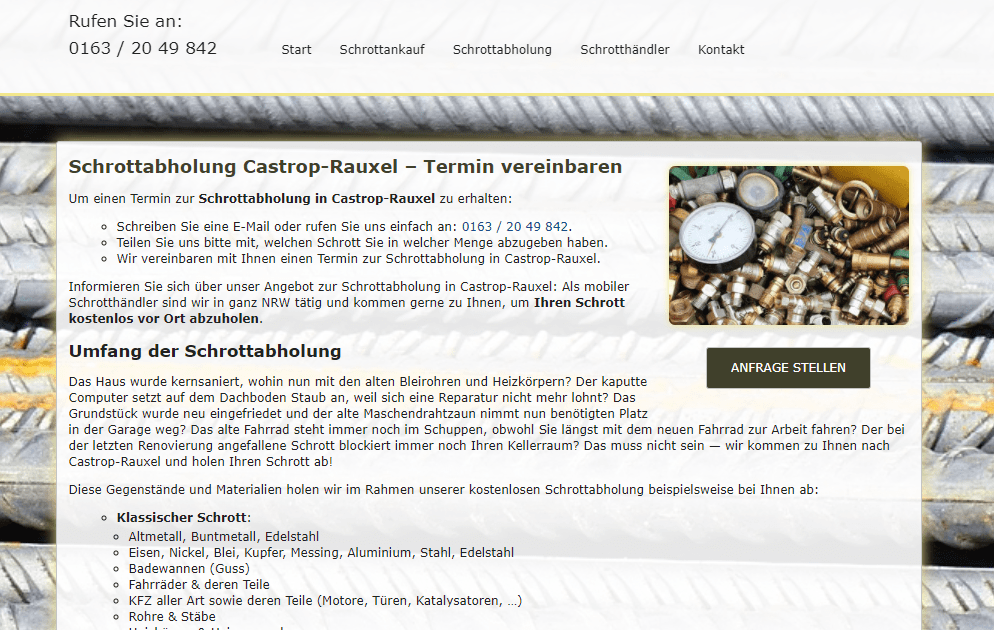Click the phone number link in the bullet list
The height and width of the screenshot is (630, 994).
[x=514, y=227]
